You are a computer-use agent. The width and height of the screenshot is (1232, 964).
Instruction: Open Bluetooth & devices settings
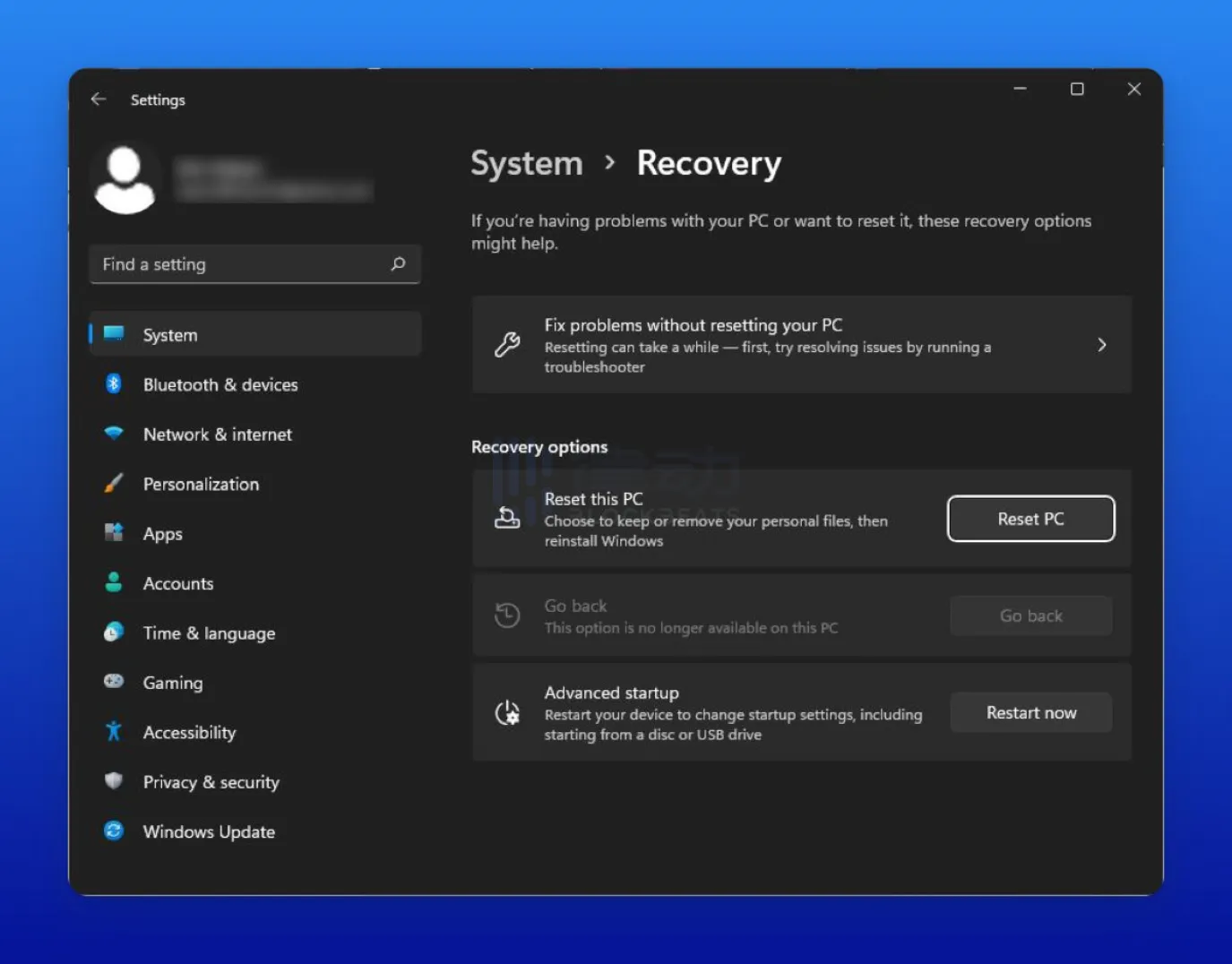click(x=220, y=384)
